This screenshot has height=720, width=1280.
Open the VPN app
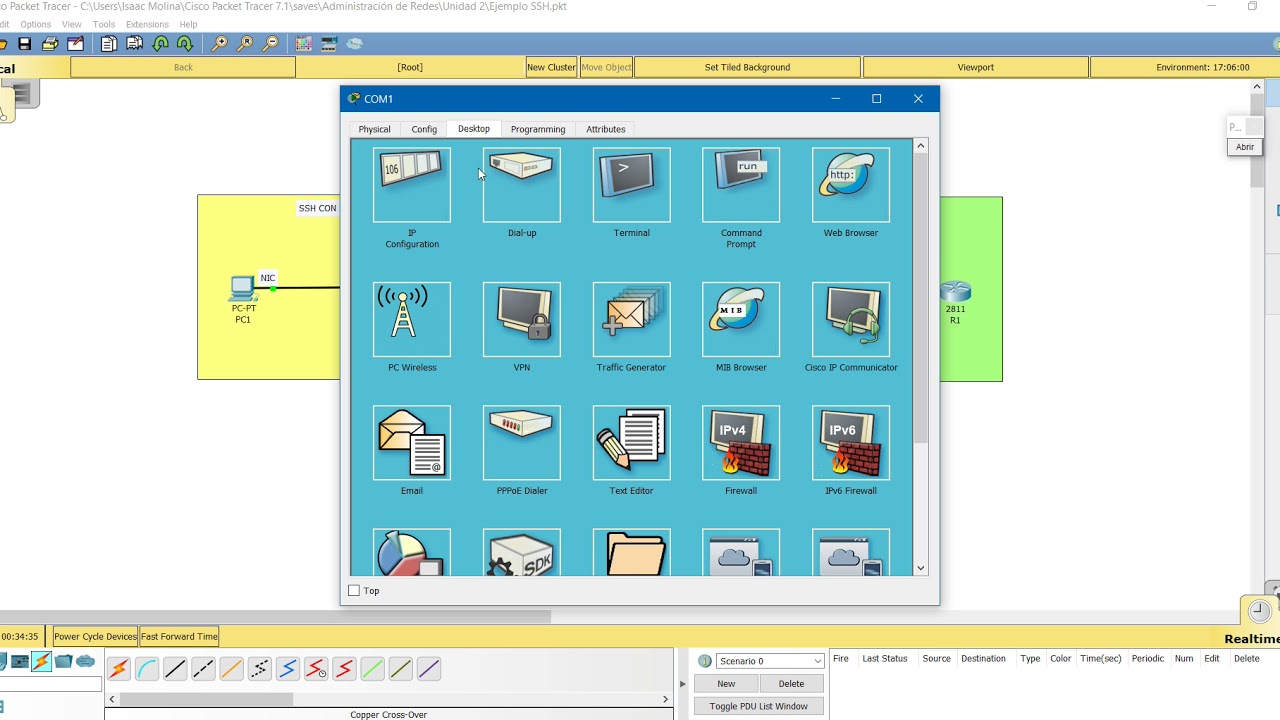pos(522,319)
